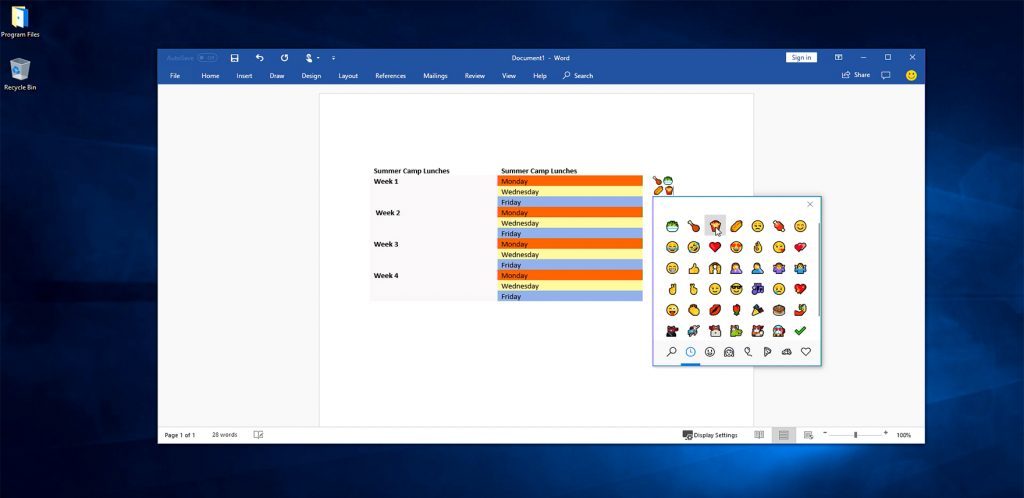The height and width of the screenshot is (498, 1024).
Task: Select the pizza food category tab
Action: click(x=767, y=352)
